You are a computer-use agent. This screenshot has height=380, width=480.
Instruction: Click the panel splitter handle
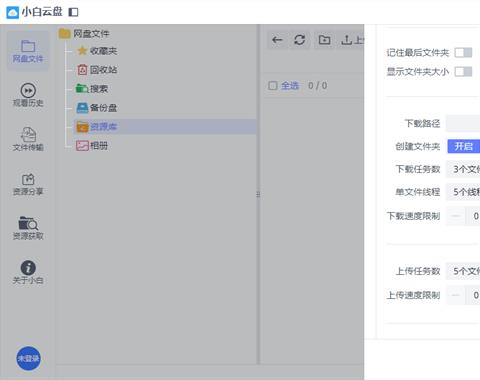258,194
